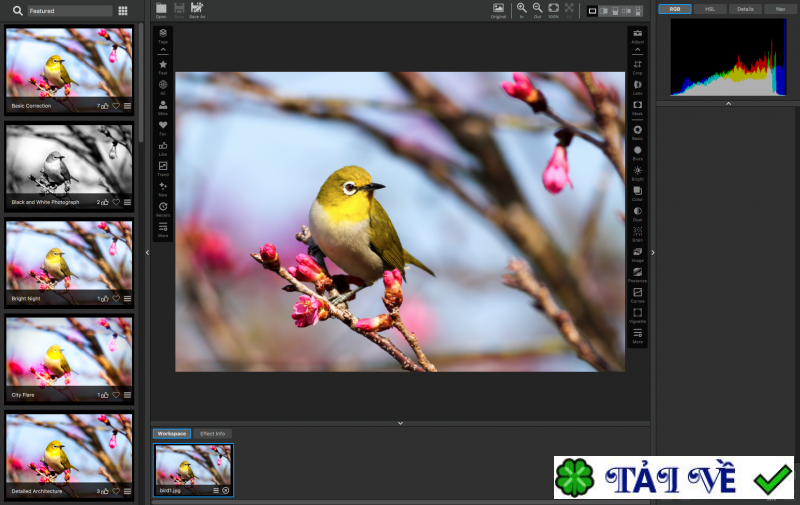Open the Adjust tools panel
Screen dimensions: 800x505
tap(637, 34)
